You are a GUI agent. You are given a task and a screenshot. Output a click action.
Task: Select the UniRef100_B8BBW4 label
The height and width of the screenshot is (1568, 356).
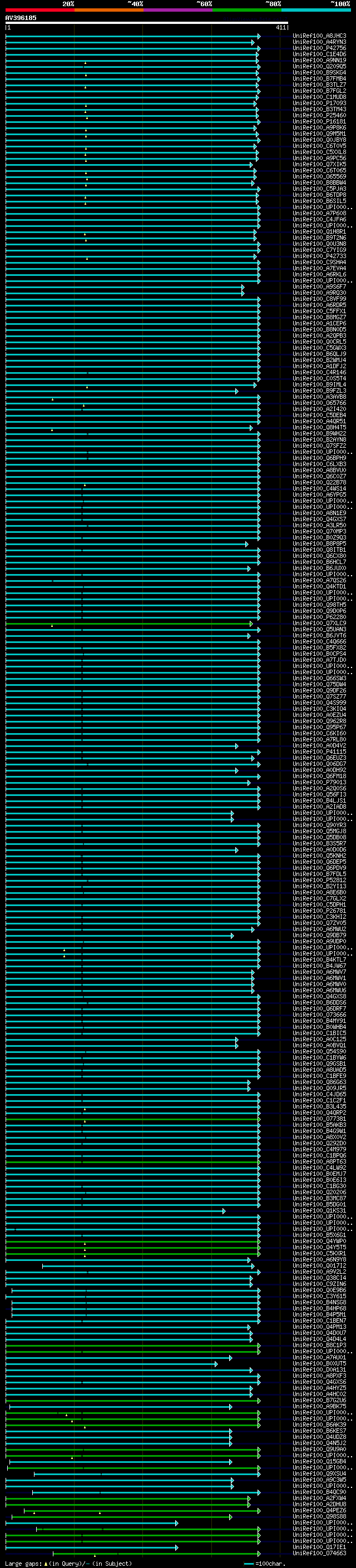[x=319, y=182]
